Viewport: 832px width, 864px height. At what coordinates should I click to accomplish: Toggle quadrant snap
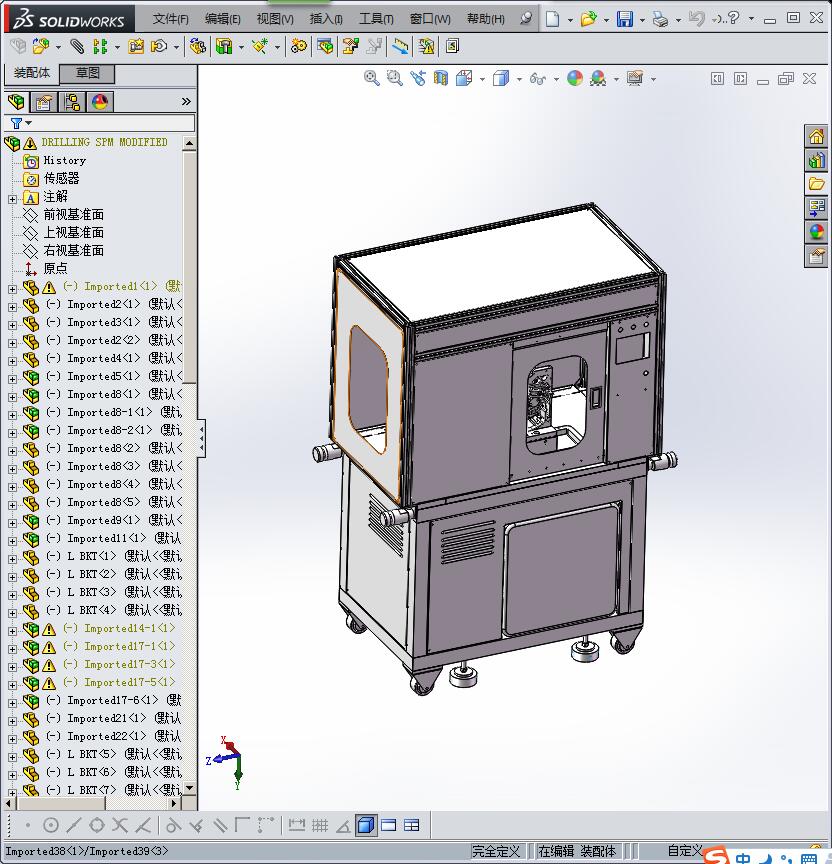click(x=97, y=825)
